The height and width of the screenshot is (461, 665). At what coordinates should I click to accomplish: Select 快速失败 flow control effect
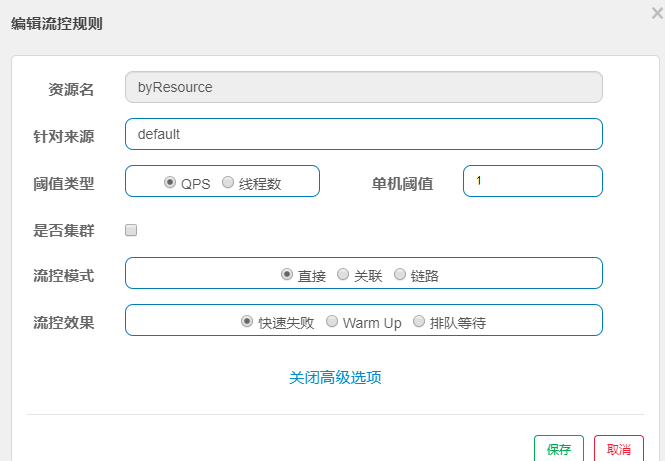click(x=247, y=322)
